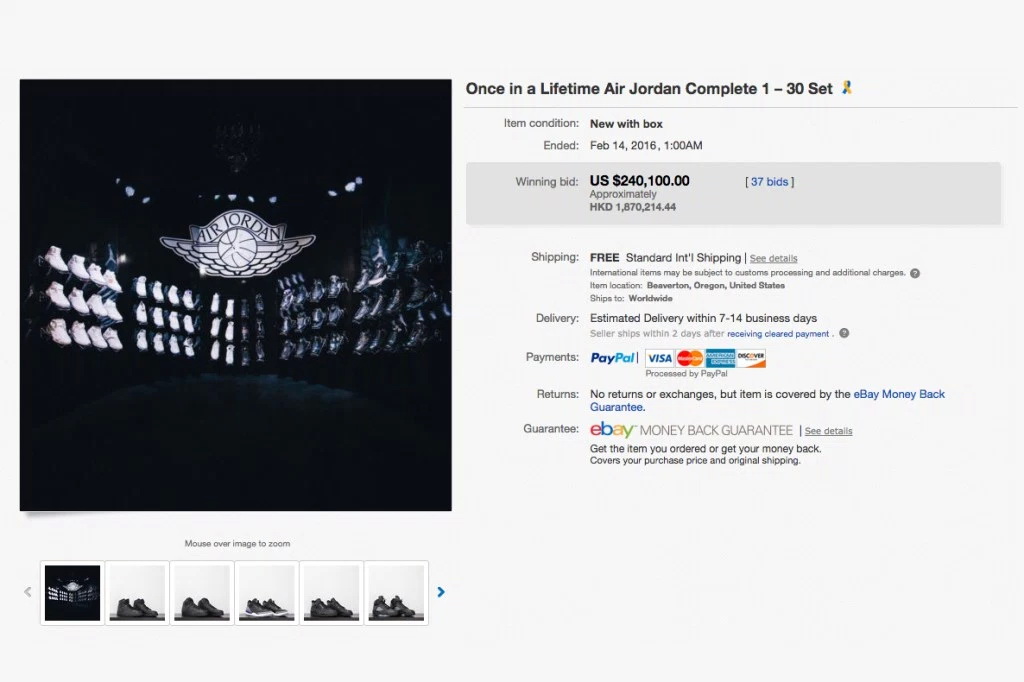
Task: Click the eBay logo in Guarantee row
Action: click(612, 430)
